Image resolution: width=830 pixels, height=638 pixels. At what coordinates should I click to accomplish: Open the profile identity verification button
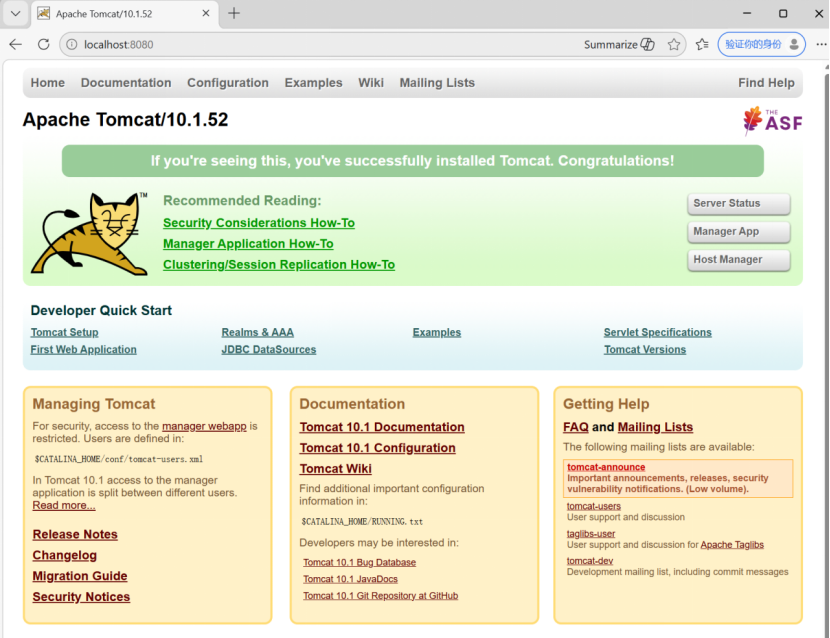click(761, 44)
